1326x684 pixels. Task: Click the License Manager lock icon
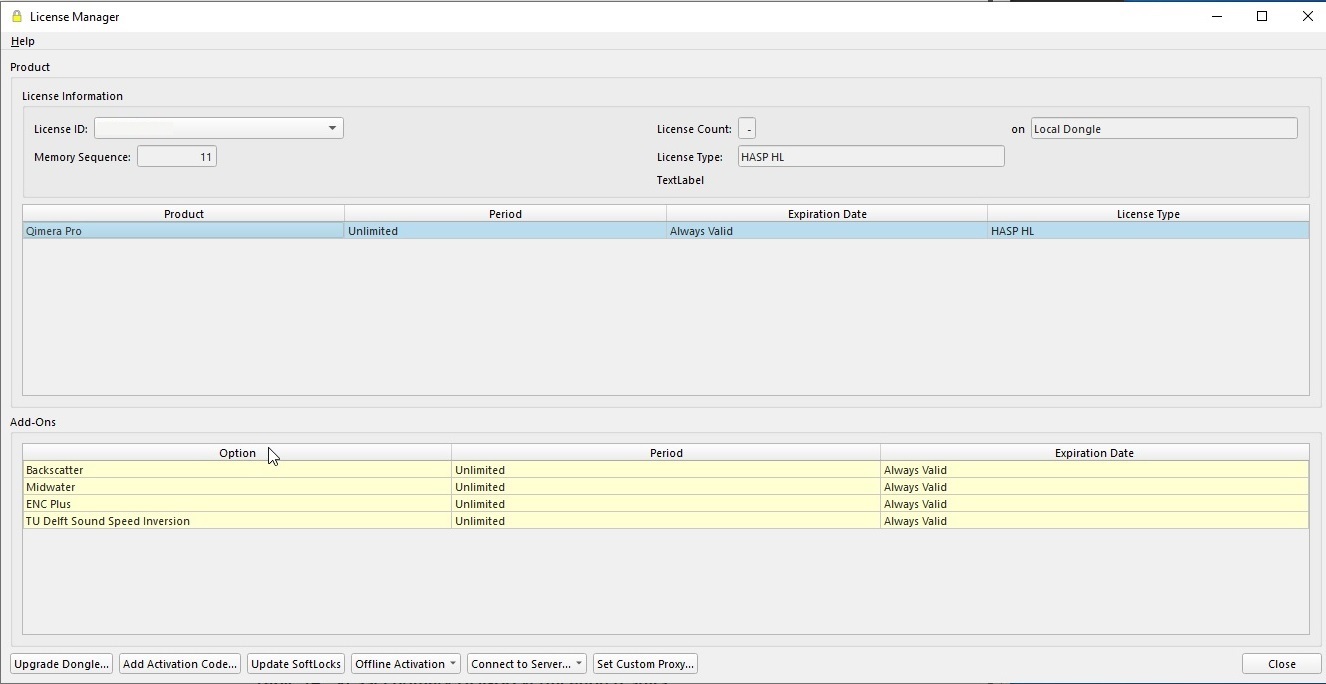(16, 16)
